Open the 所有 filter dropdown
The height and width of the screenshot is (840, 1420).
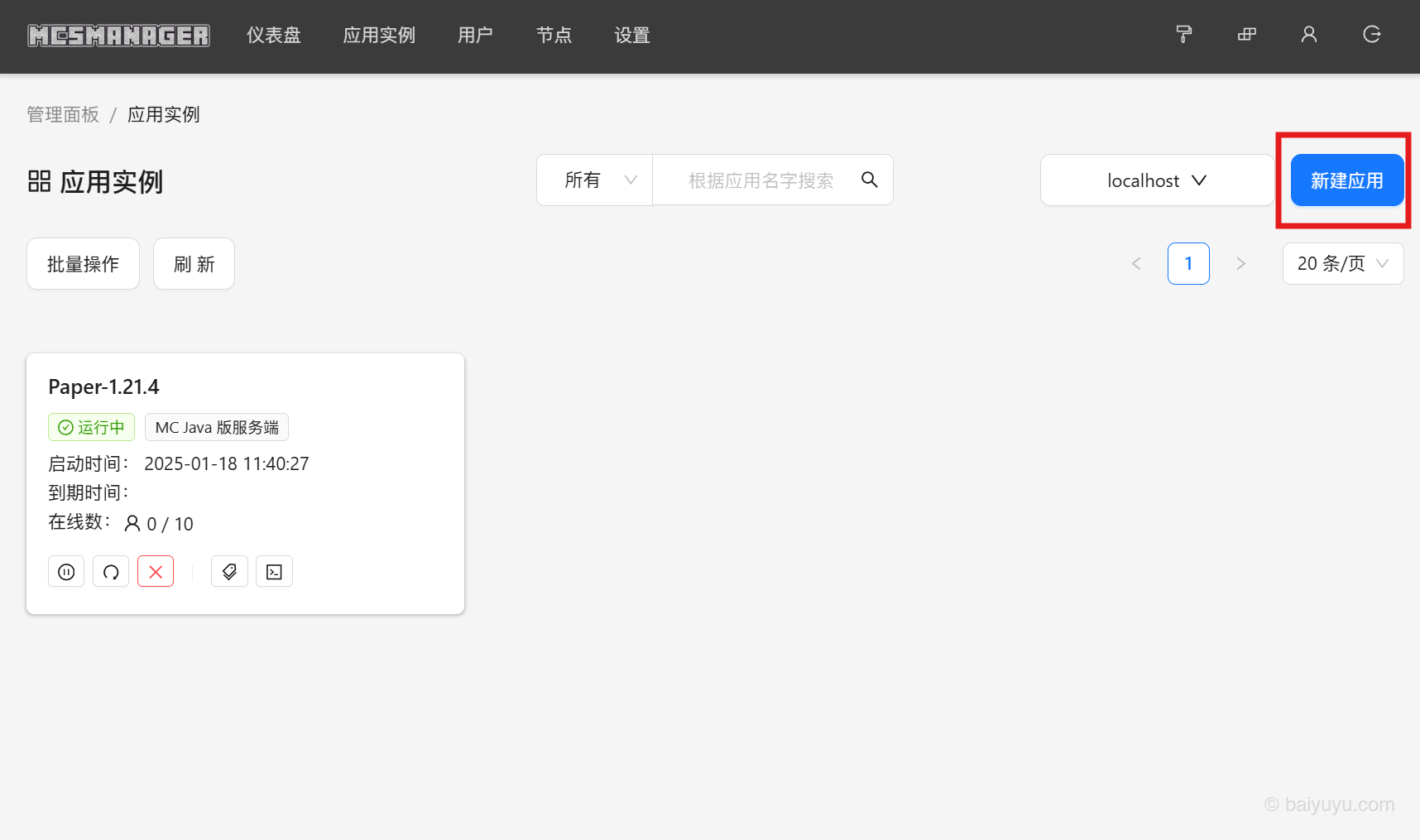594,180
